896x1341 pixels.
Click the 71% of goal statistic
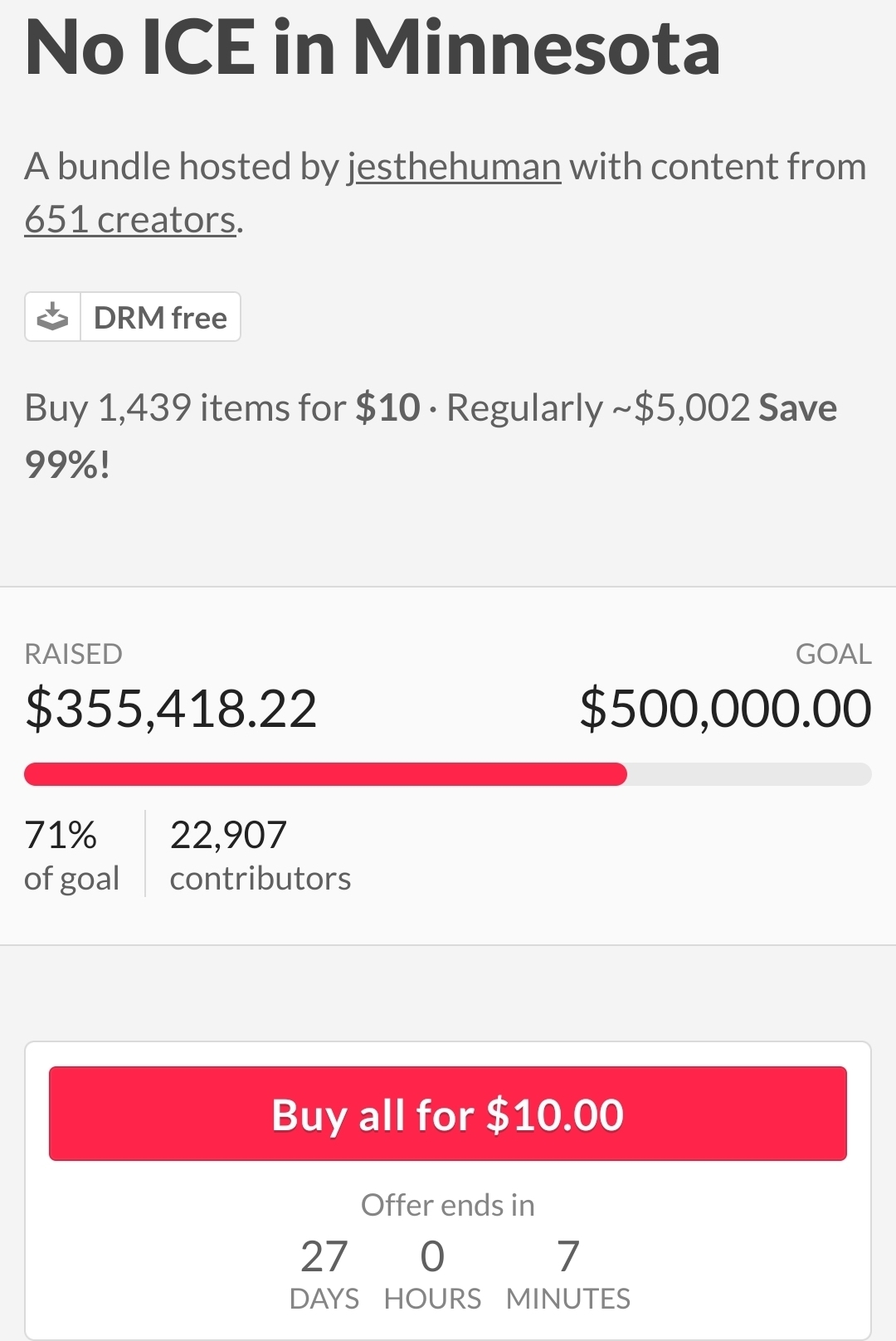(x=71, y=855)
